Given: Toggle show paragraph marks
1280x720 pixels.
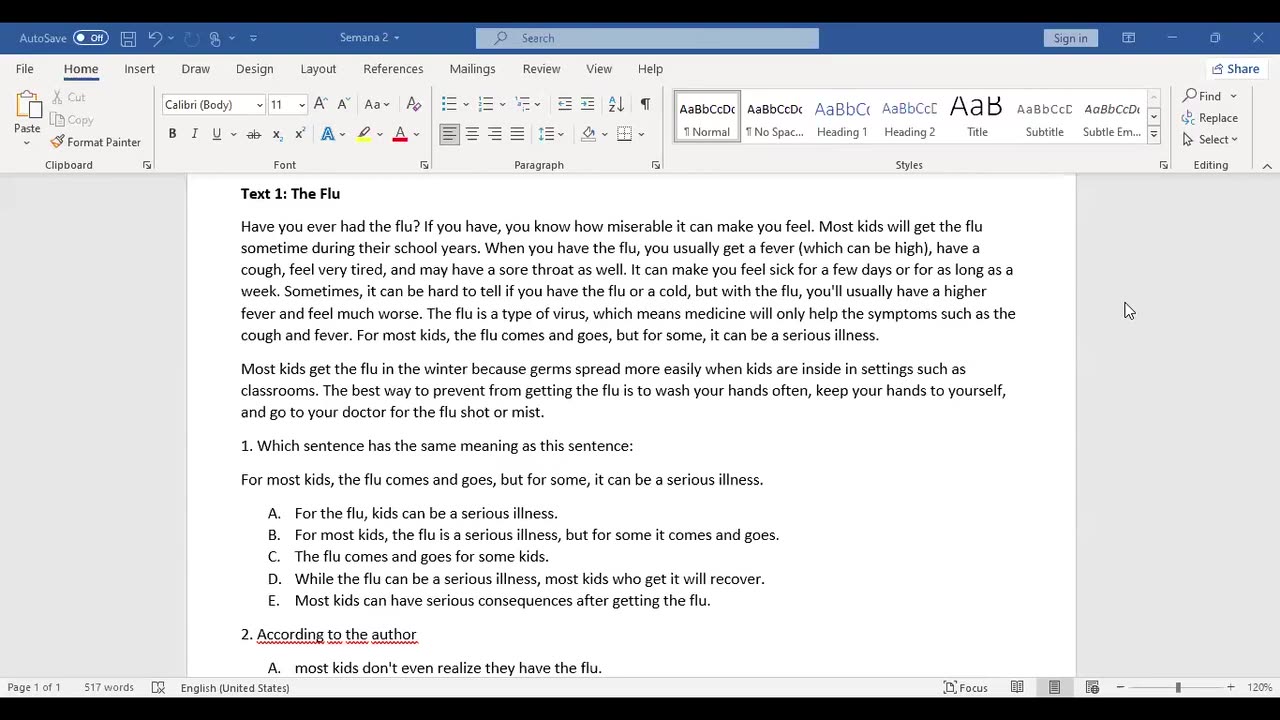Looking at the screenshot, I should coord(645,104).
